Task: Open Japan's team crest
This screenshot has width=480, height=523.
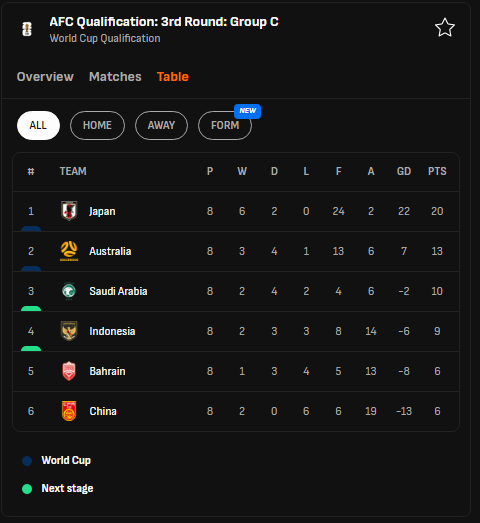Action: point(69,211)
